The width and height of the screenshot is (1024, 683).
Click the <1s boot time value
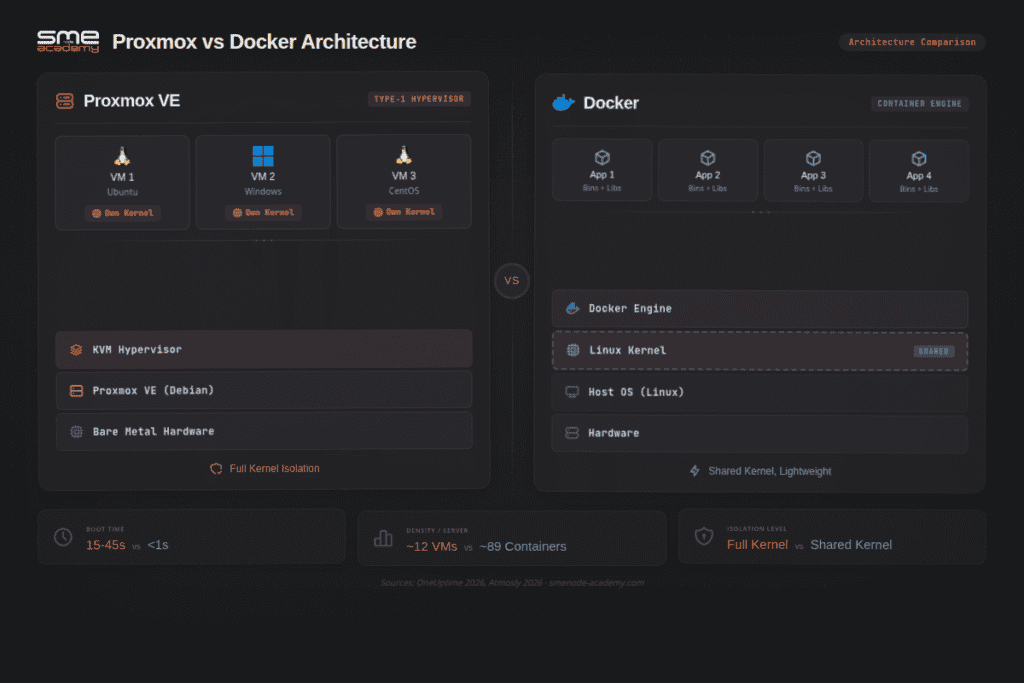[x=157, y=545]
